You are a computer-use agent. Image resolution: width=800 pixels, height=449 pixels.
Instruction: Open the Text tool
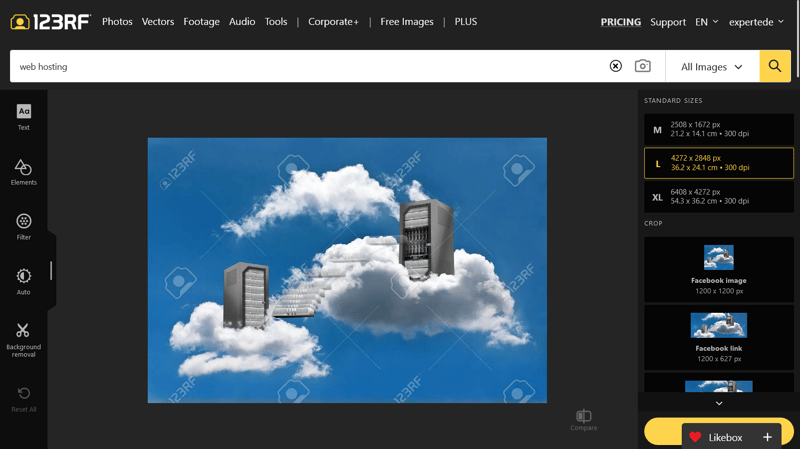click(23, 117)
